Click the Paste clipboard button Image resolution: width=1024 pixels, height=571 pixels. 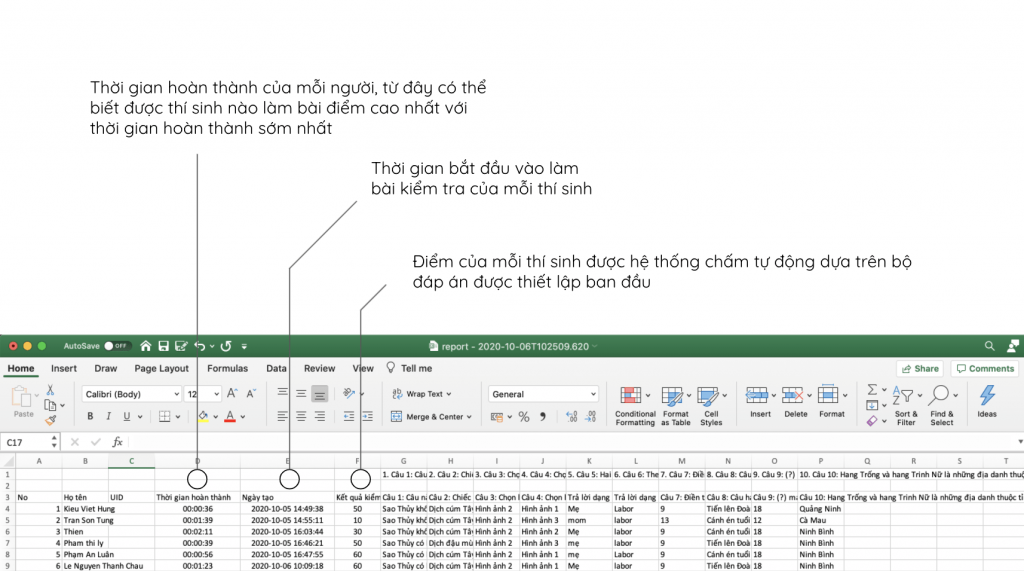pos(23,401)
